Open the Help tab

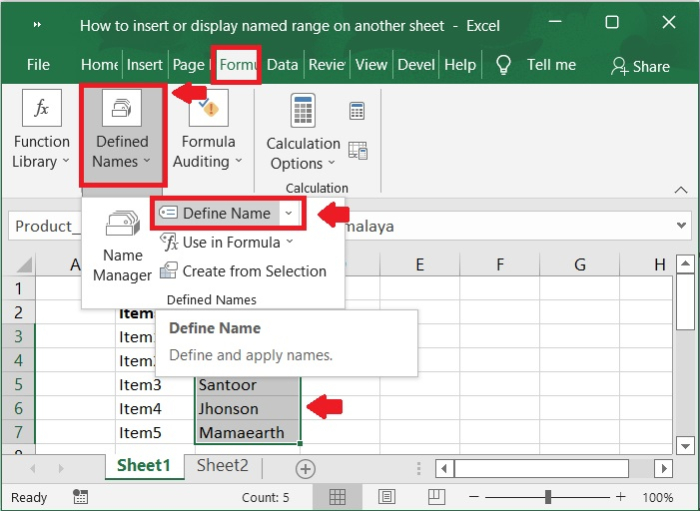[460, 65]
